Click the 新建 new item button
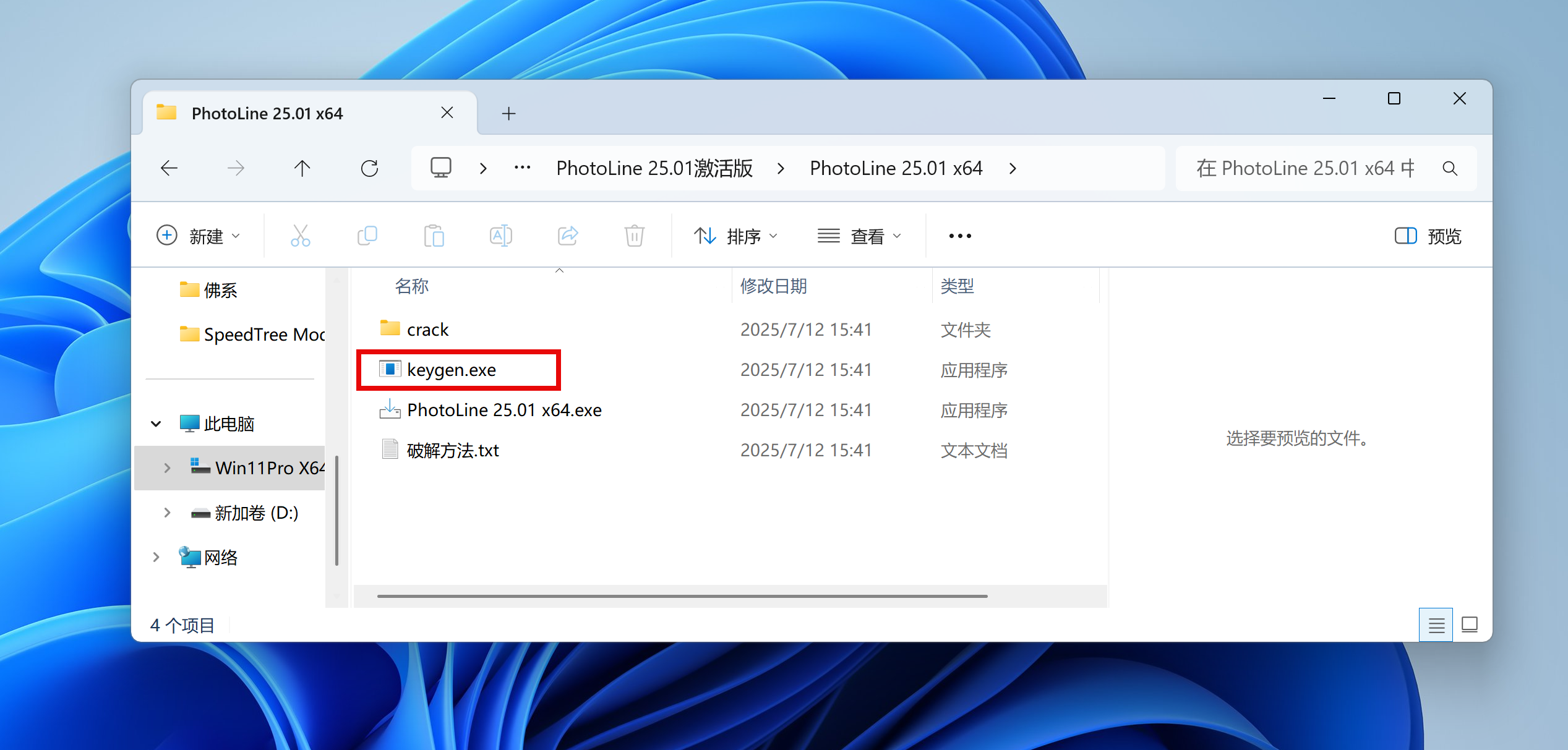The width and height of the screenshot is (1568, 750). 198,236
